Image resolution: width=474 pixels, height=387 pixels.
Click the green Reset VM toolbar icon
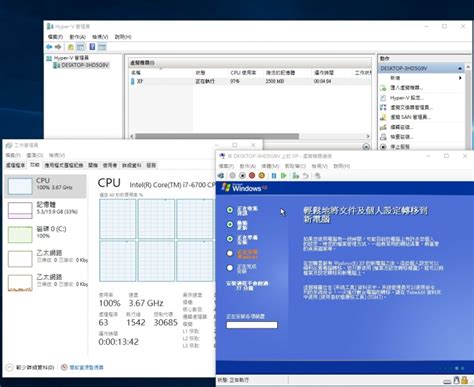[x=283, y=175]
